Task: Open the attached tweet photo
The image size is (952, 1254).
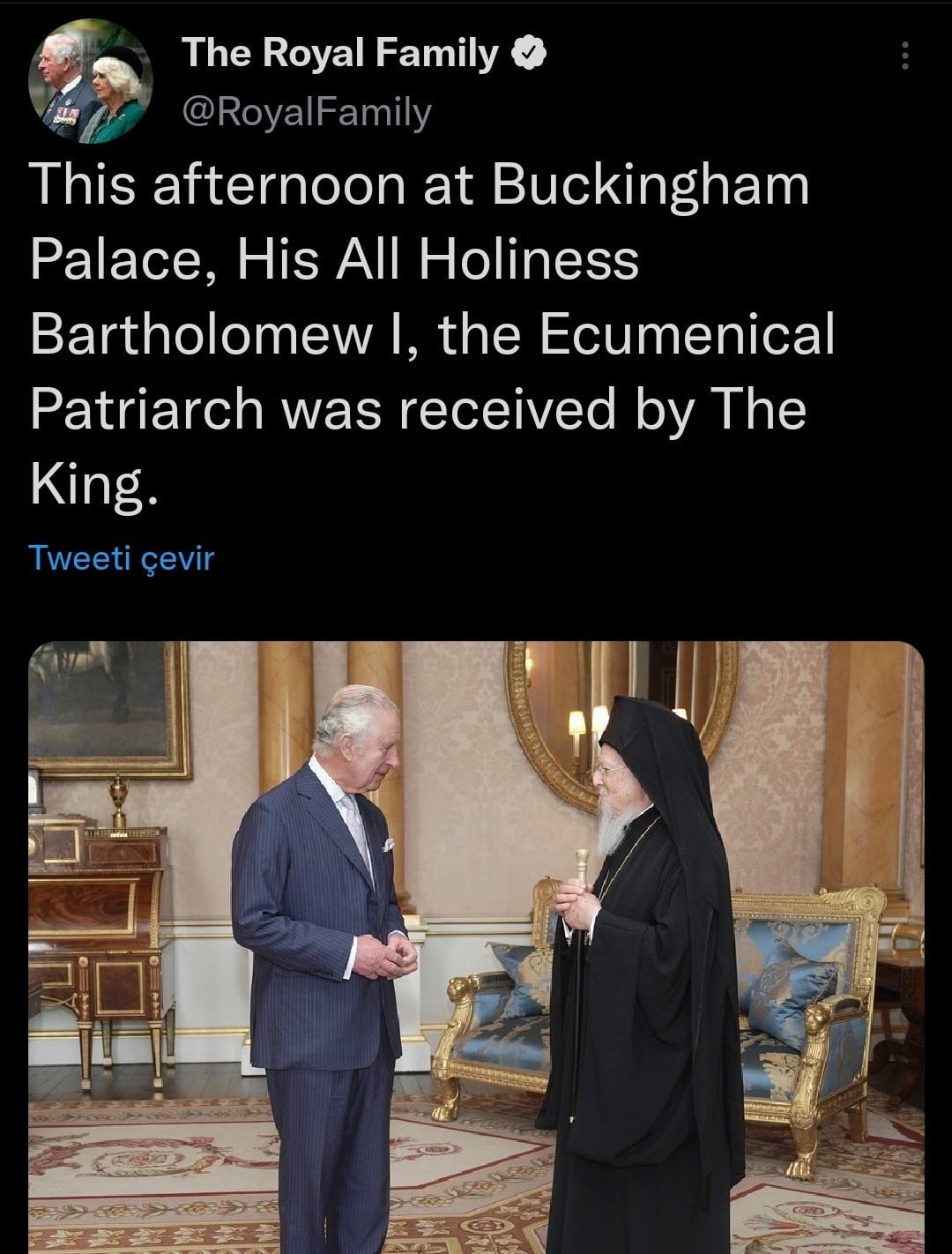Action: pos(476,947)
